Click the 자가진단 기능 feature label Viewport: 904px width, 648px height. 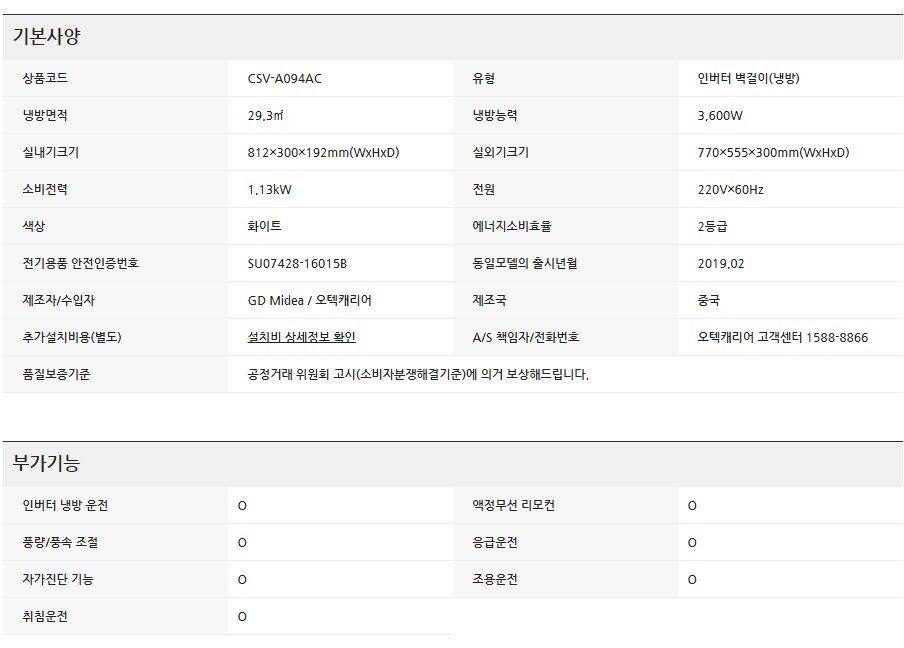(58, 580)
